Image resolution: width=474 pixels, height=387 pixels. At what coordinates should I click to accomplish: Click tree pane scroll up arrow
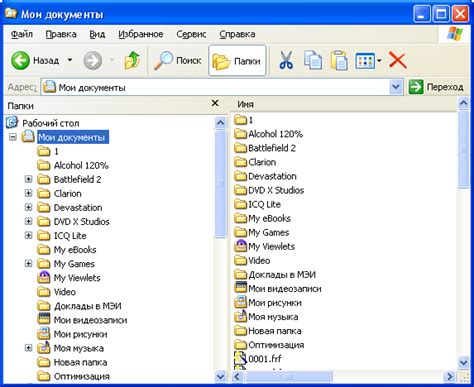tap(220, 123)
